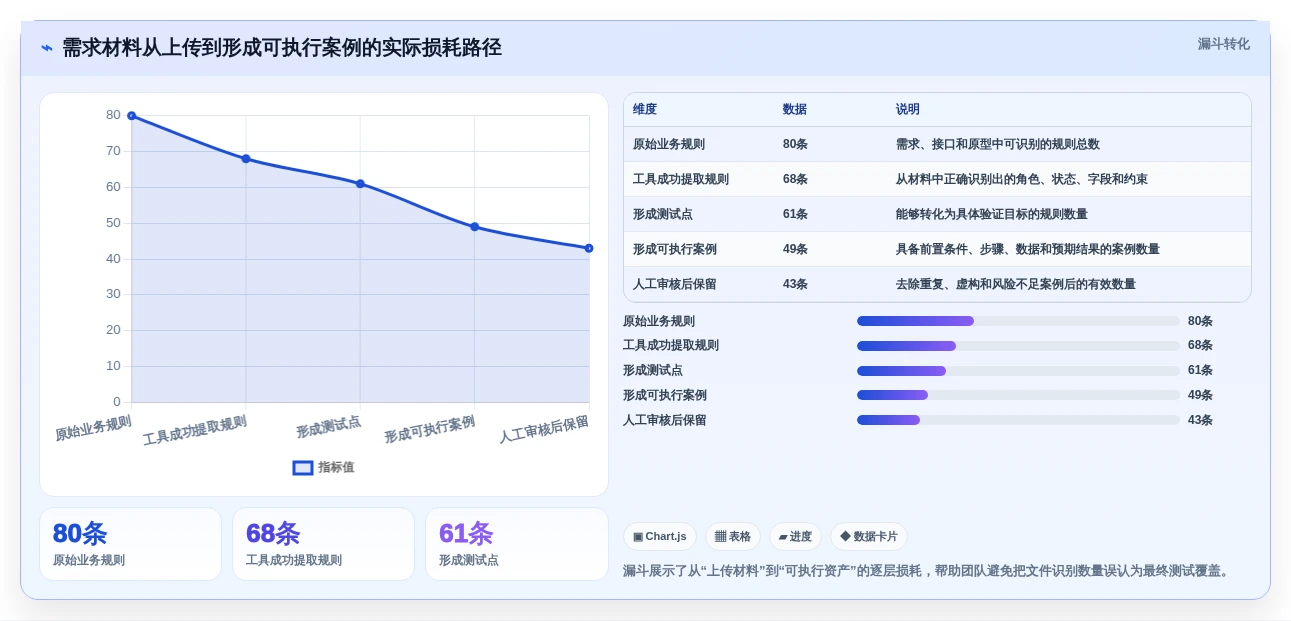Image resolution: width=1291 pixels, height=621 pixels.
Task: Click table data cell 80条
Action: click(x=795, y=144)
